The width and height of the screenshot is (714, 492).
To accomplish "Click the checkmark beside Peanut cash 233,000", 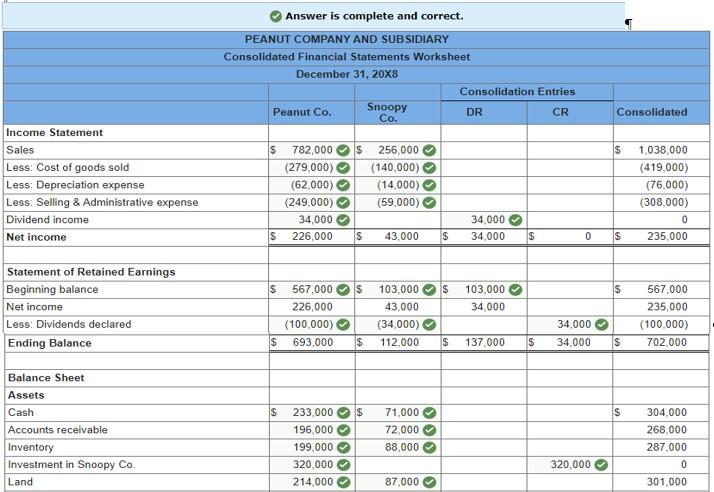I will (x=343, y=413).
